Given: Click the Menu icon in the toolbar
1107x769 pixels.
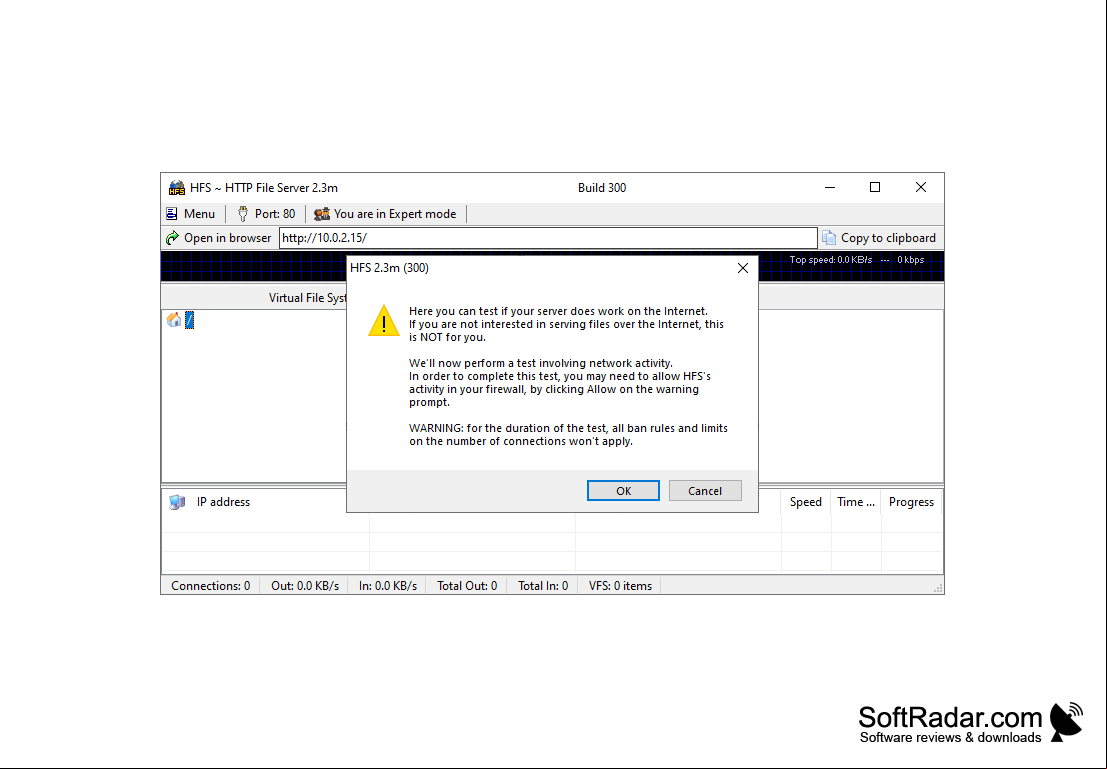Looking at the screenshot, I should (x=172, y=214).
